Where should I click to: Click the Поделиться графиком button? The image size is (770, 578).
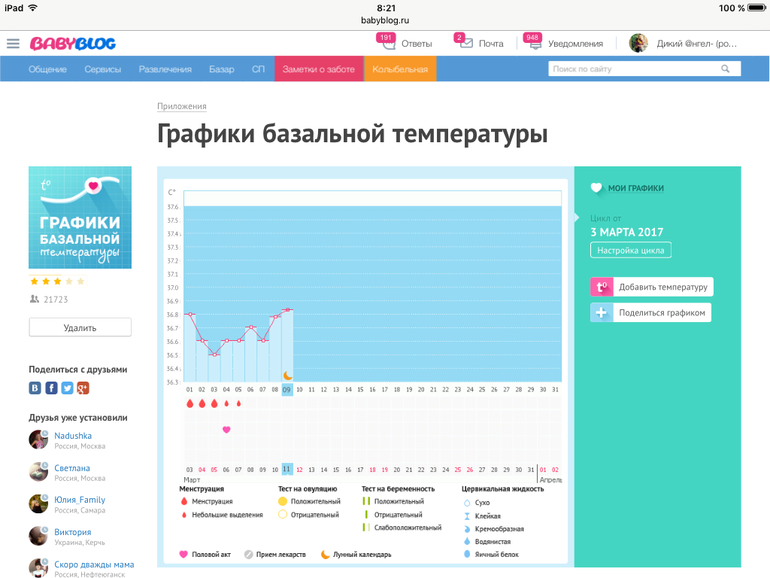coord(650,313)
